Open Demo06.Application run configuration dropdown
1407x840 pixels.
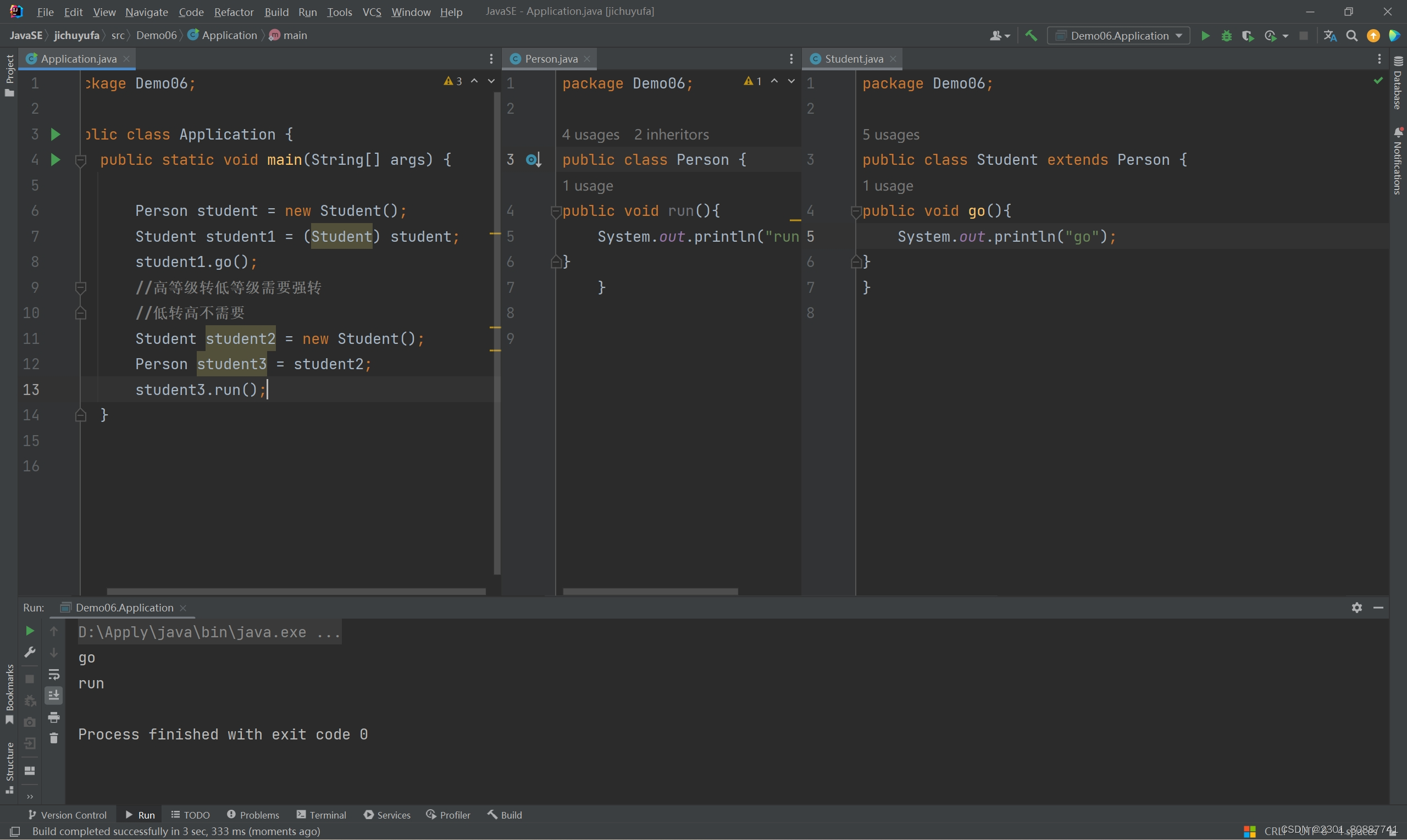pyautogui.click(x=1118, y=36)
